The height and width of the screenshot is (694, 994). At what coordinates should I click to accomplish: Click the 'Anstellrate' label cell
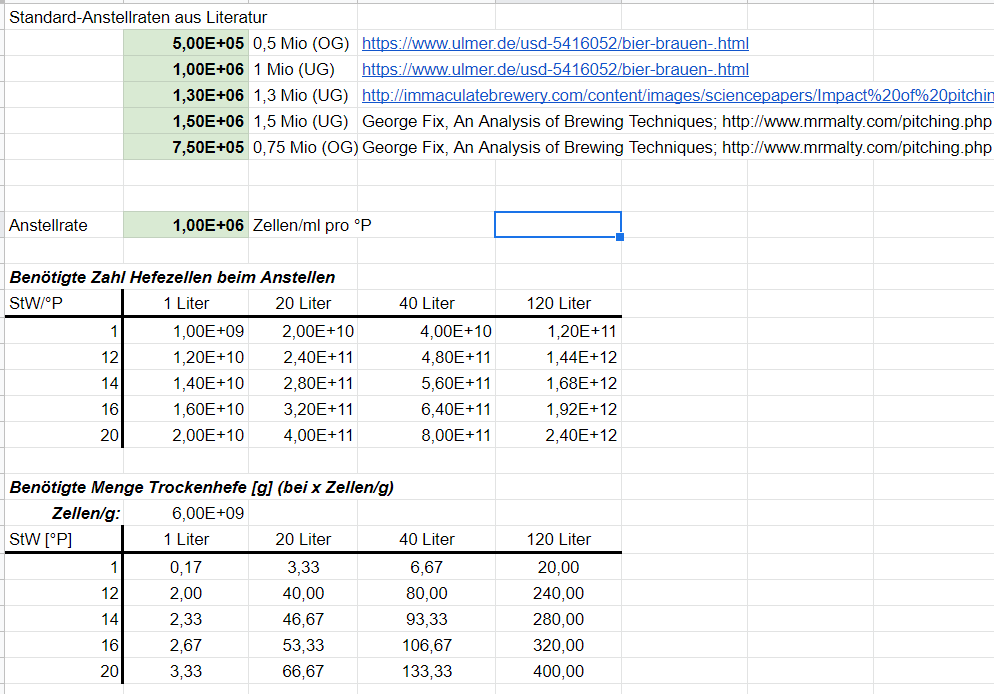(x=48, y=226)
